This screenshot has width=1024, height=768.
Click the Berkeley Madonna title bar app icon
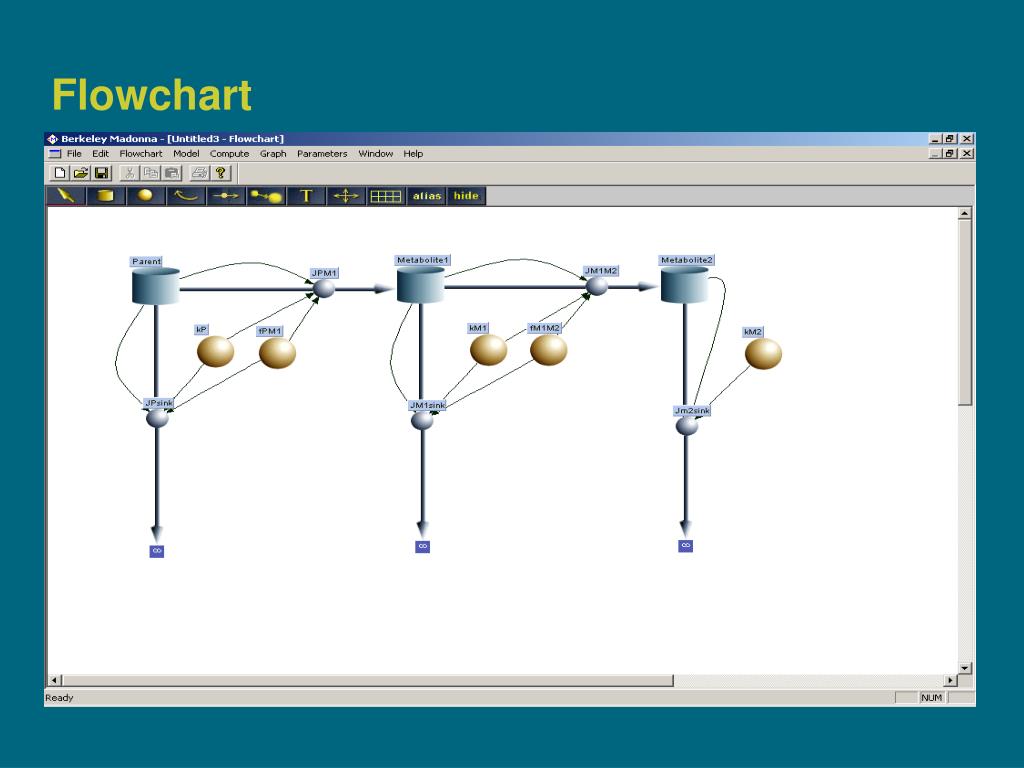click(52, 138)
